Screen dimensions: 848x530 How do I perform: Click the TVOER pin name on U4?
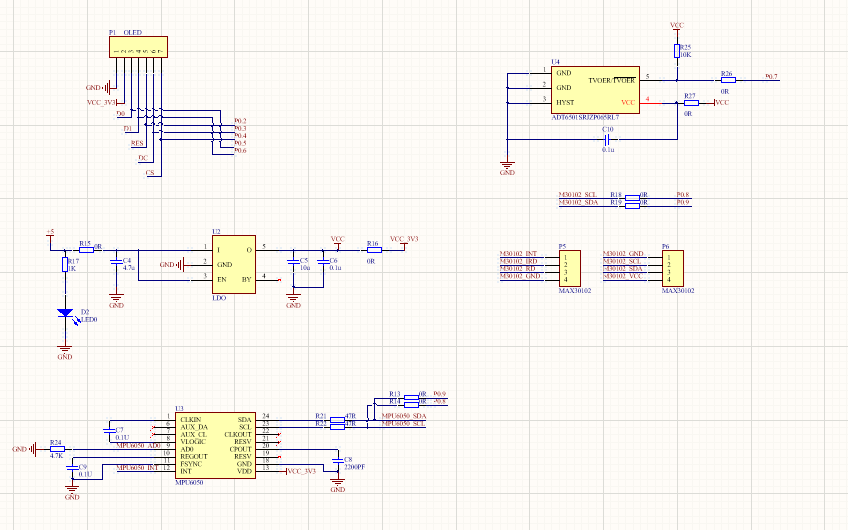tap(612, 81)
